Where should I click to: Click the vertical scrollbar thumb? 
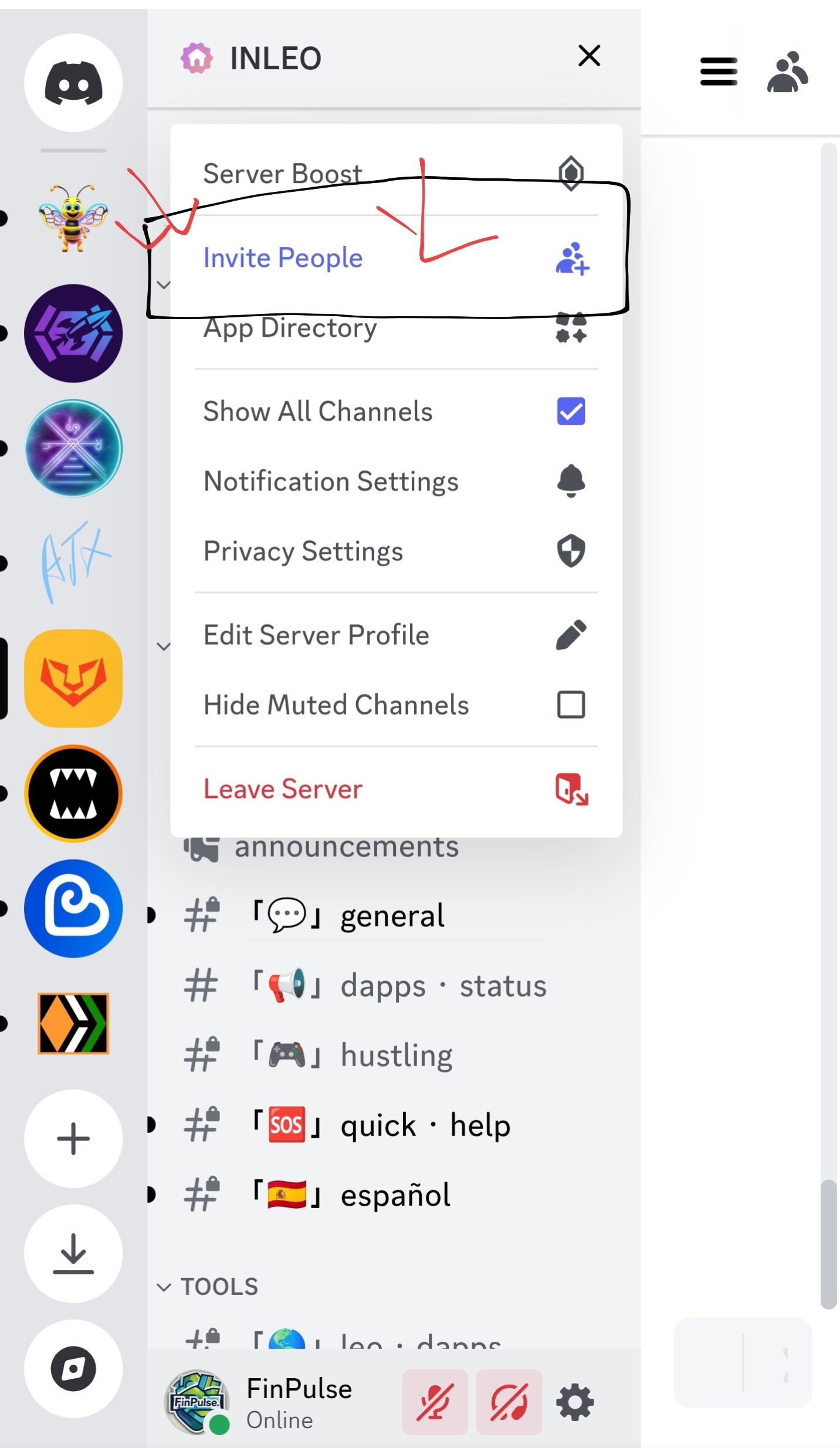[828, 1244]
